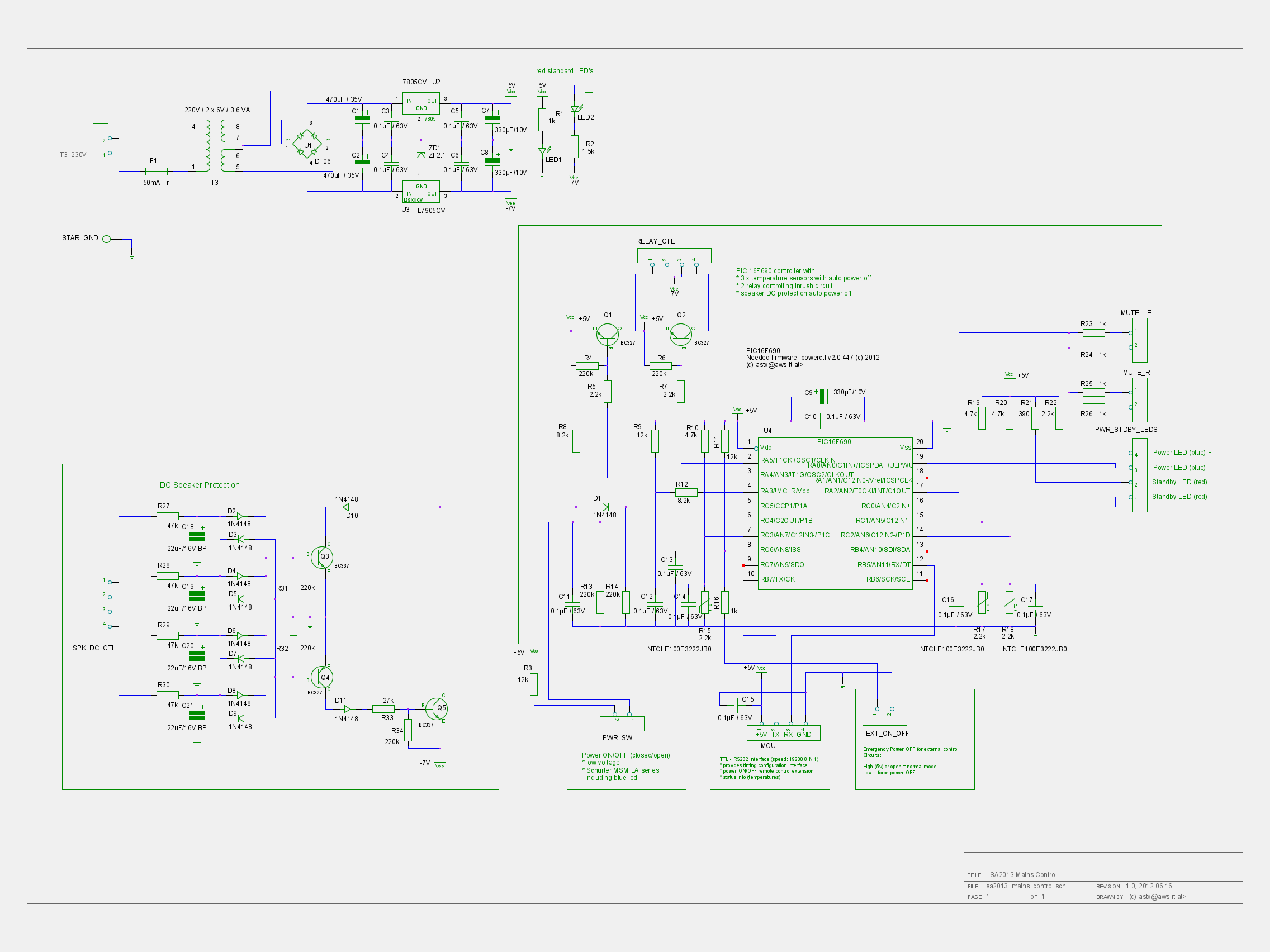Select transistor Q5 BC337
This screenshot has width=1270, height=952.
[437, 708]
